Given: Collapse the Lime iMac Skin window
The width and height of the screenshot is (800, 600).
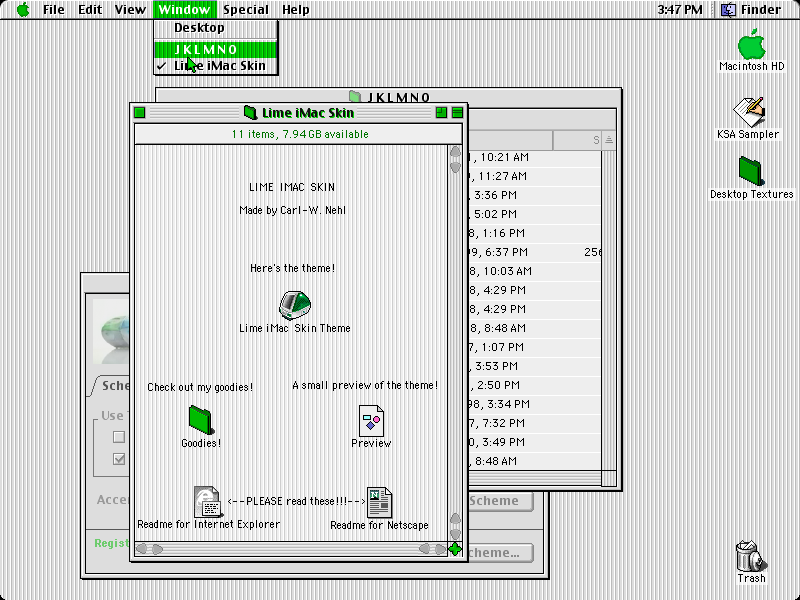Looking at the screenshot, I should pyautogui.click(x=458, y=113).
